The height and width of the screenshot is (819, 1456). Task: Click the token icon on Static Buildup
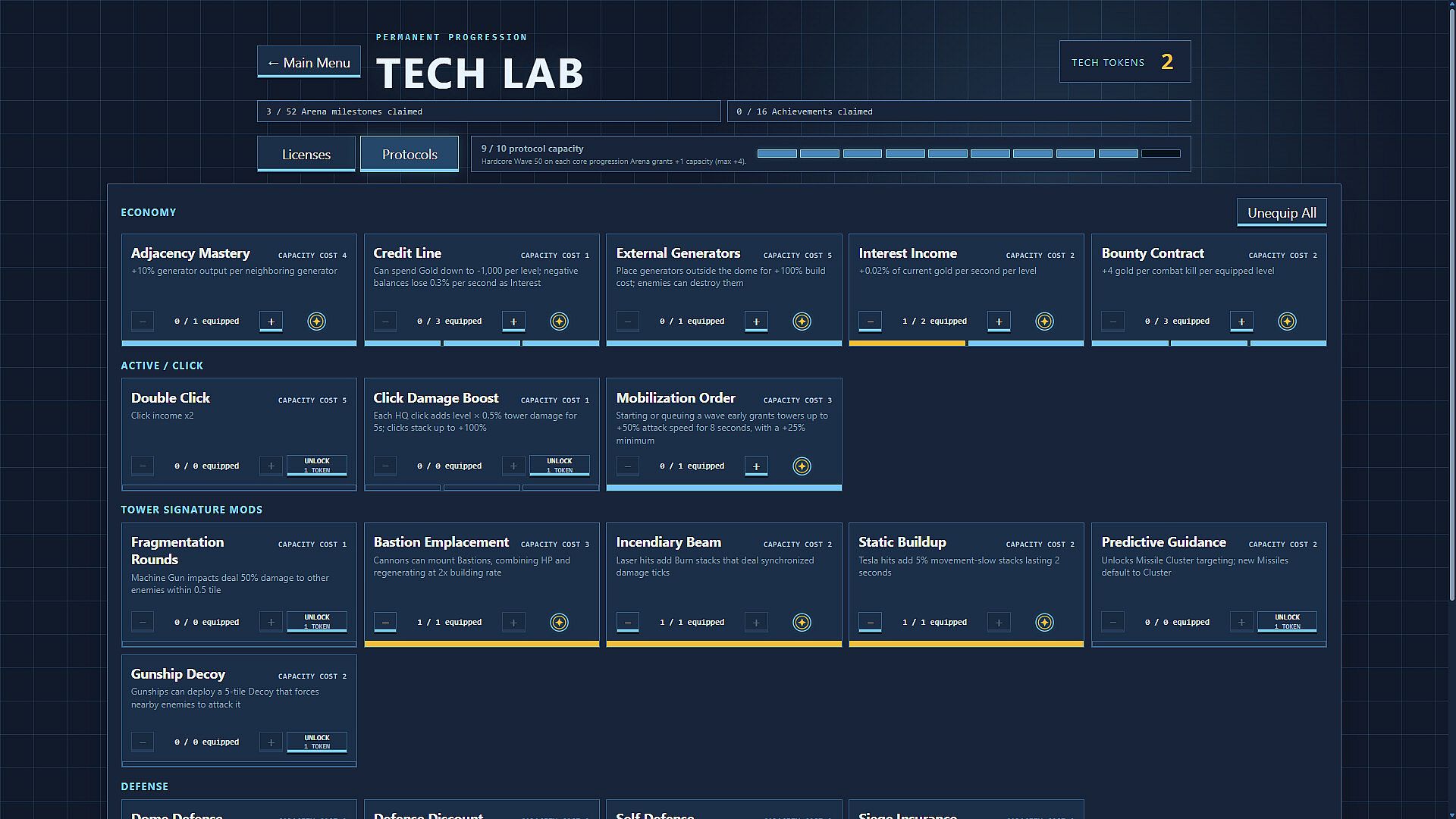click(x=1044, y=623)
